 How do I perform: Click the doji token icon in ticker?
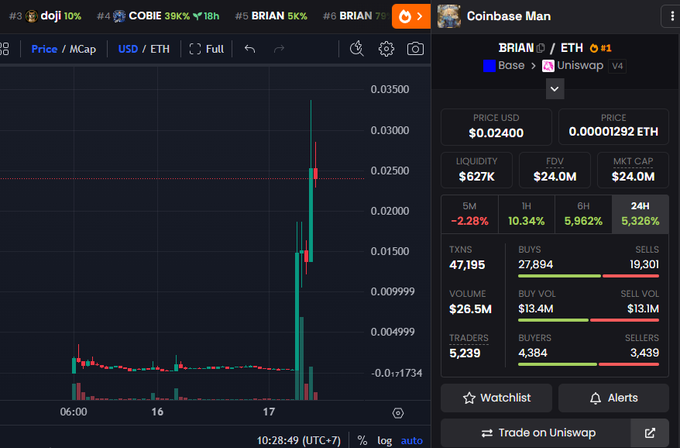pos(31,16)
